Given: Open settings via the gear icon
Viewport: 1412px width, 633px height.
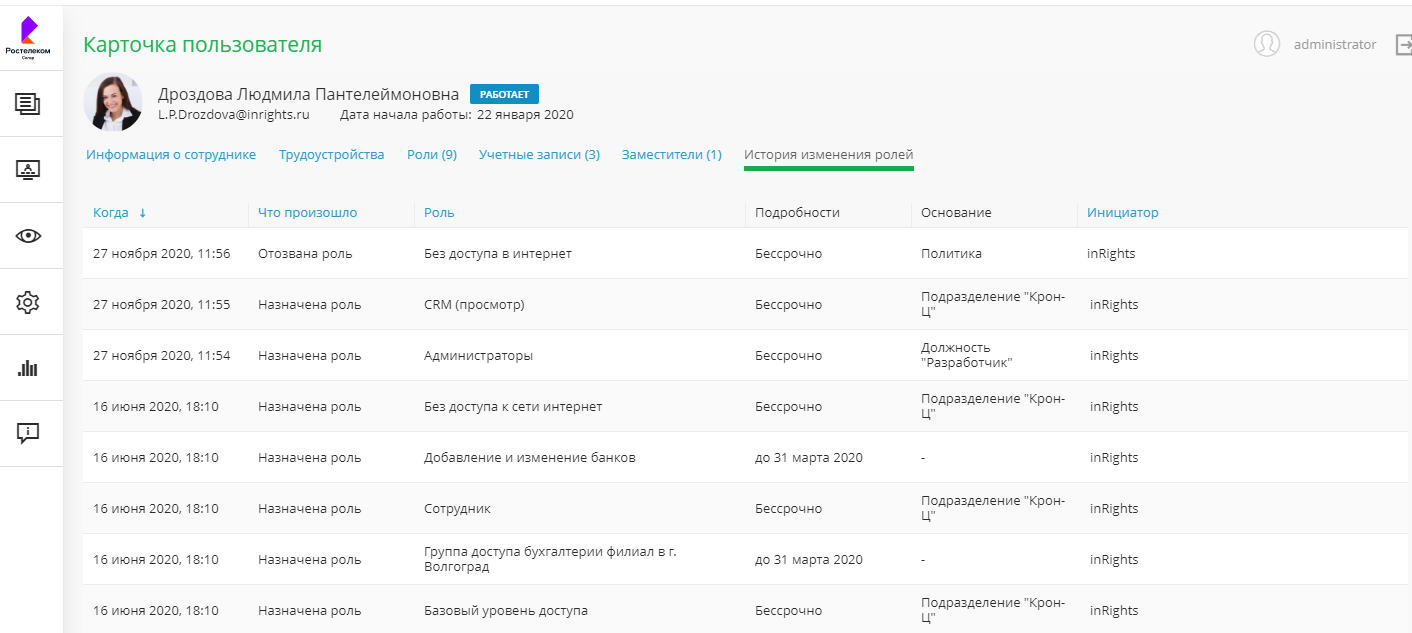Looking at the screenshot, I should point(28,301).
